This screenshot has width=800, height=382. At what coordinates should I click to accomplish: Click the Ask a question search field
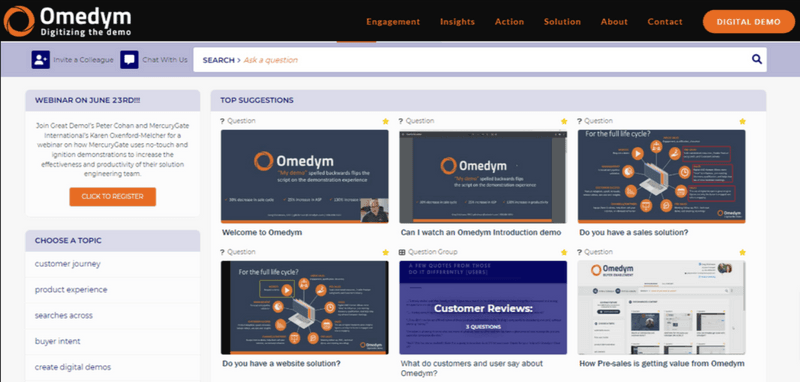(480, 60)
